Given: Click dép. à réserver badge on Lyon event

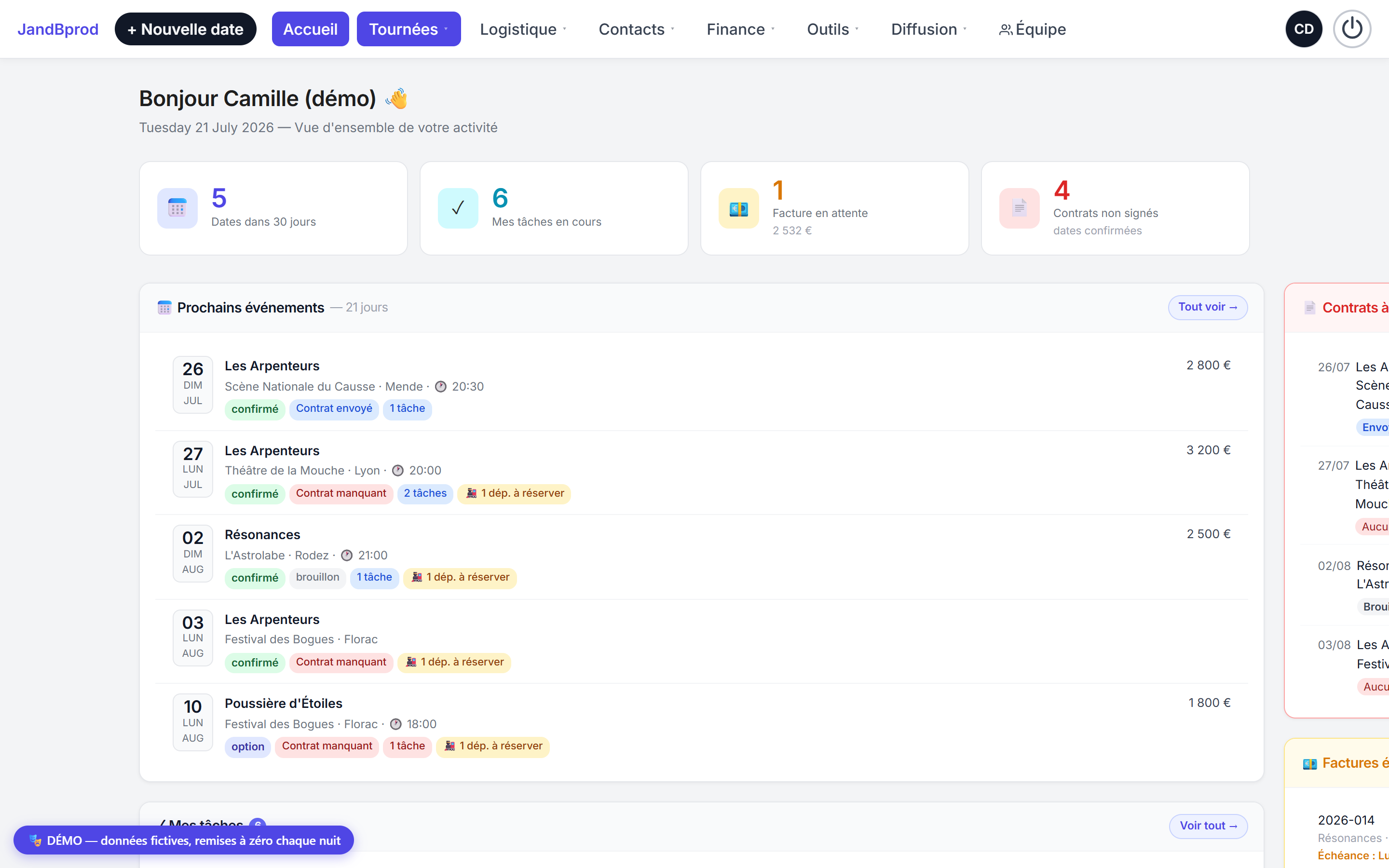Looking at the screenshot, I should click(x=514, y=494).
